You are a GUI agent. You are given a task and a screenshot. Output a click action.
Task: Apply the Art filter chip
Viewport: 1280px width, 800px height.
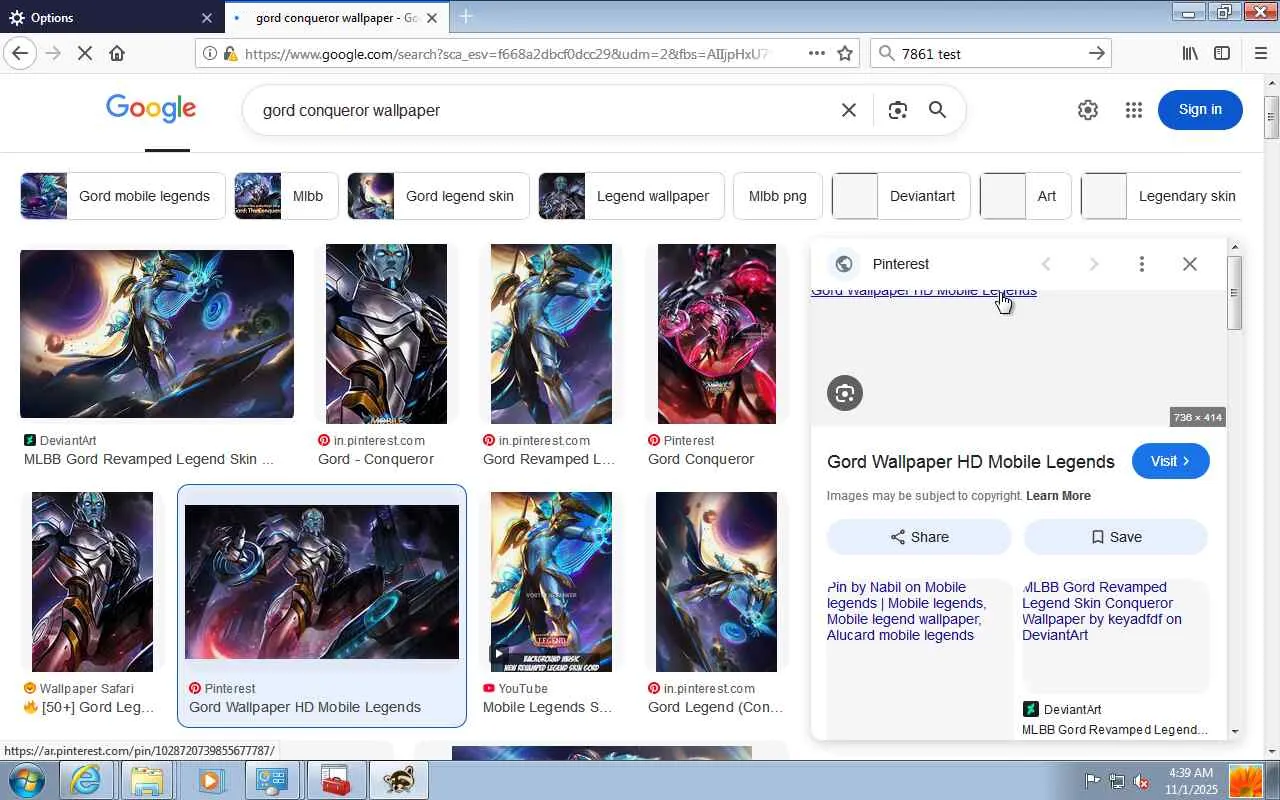1026,196
